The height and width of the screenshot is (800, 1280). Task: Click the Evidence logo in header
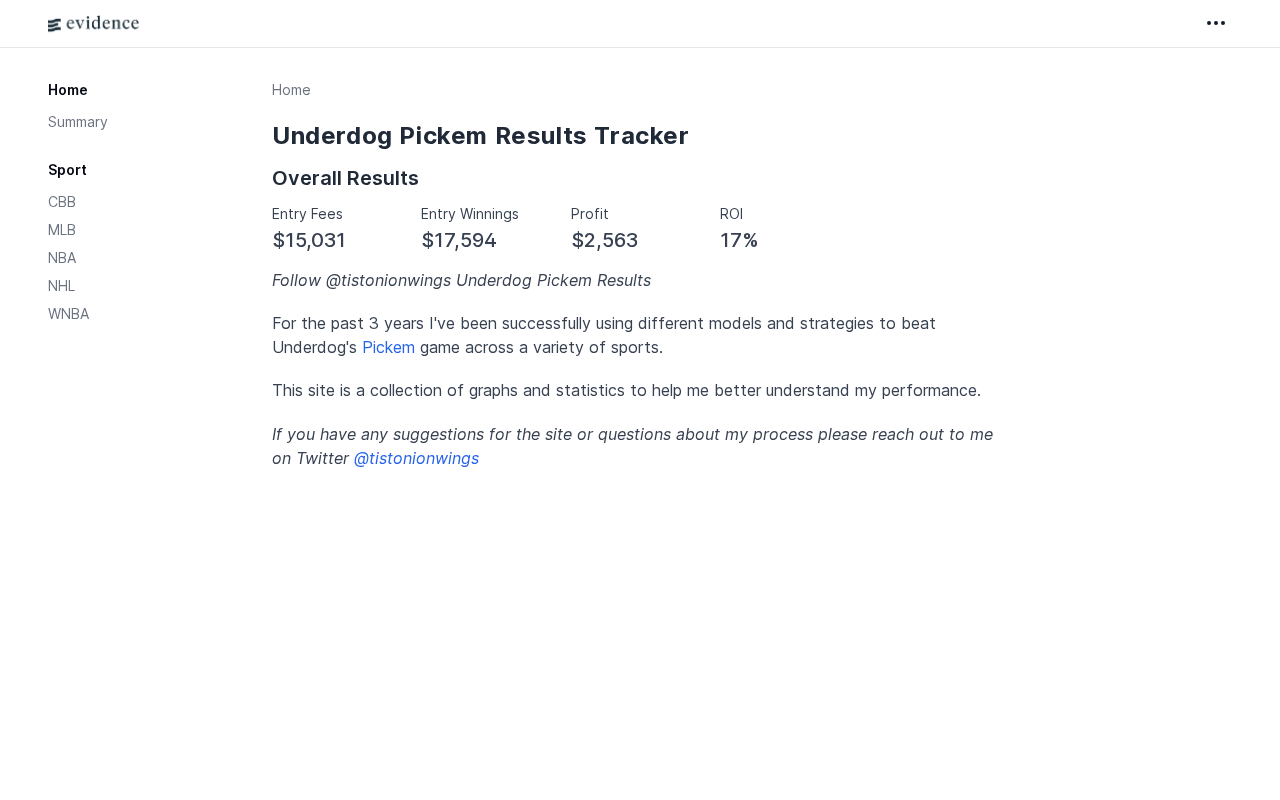tap(93, 24)
